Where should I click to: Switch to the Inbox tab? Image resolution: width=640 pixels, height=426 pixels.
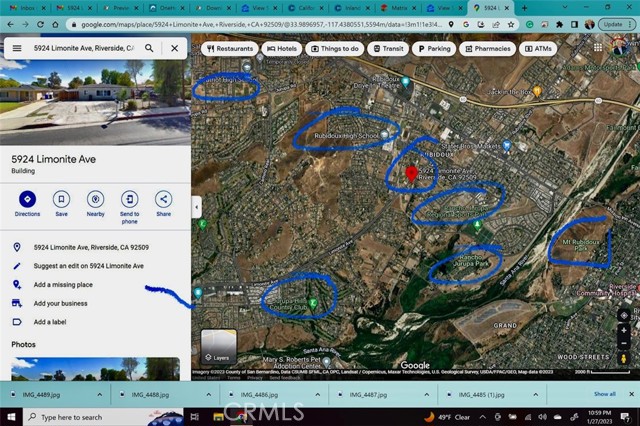point(28,8)
